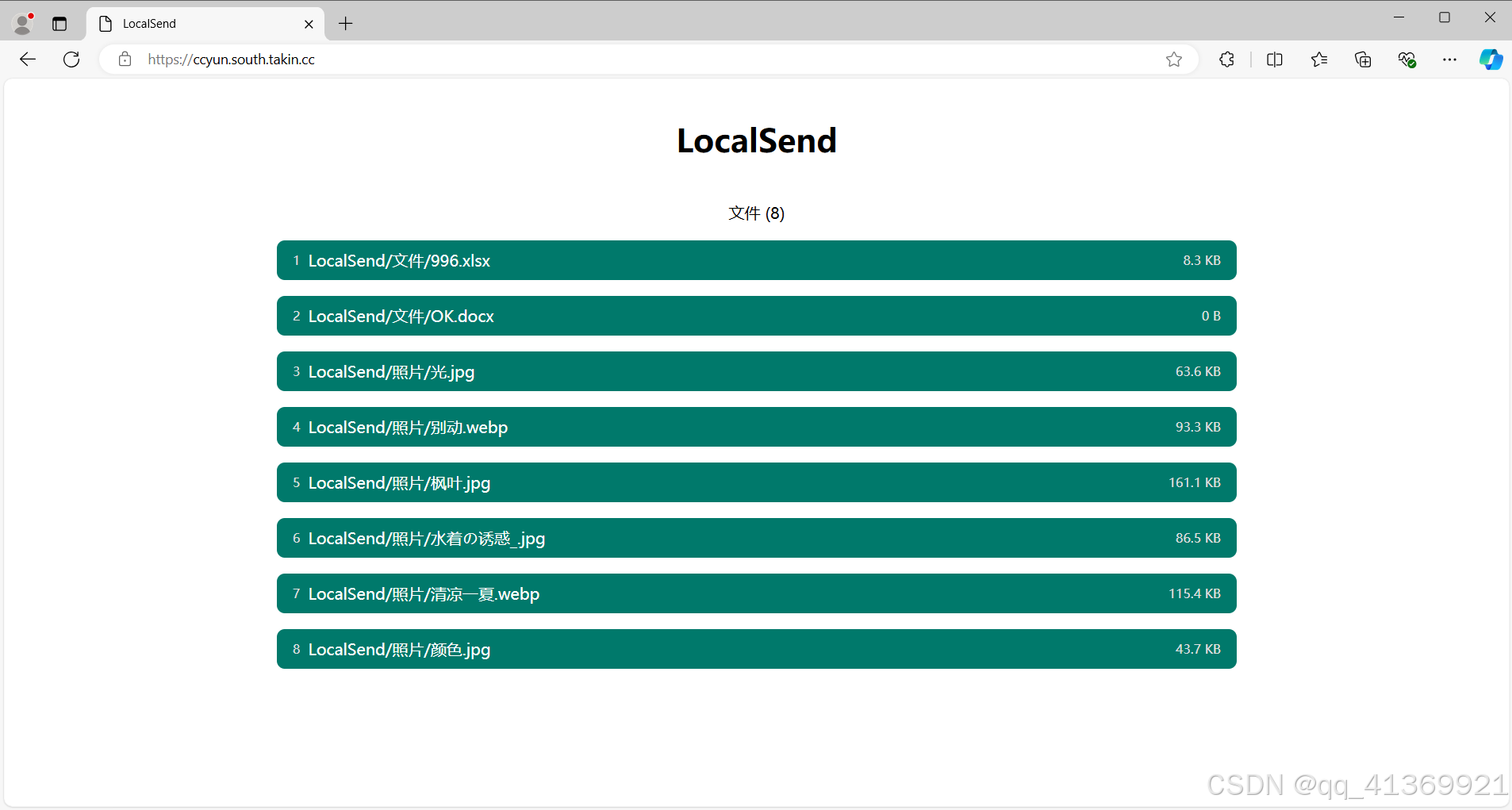Click the 0 B size value

pyautogui.click(x=1211, y=316)
